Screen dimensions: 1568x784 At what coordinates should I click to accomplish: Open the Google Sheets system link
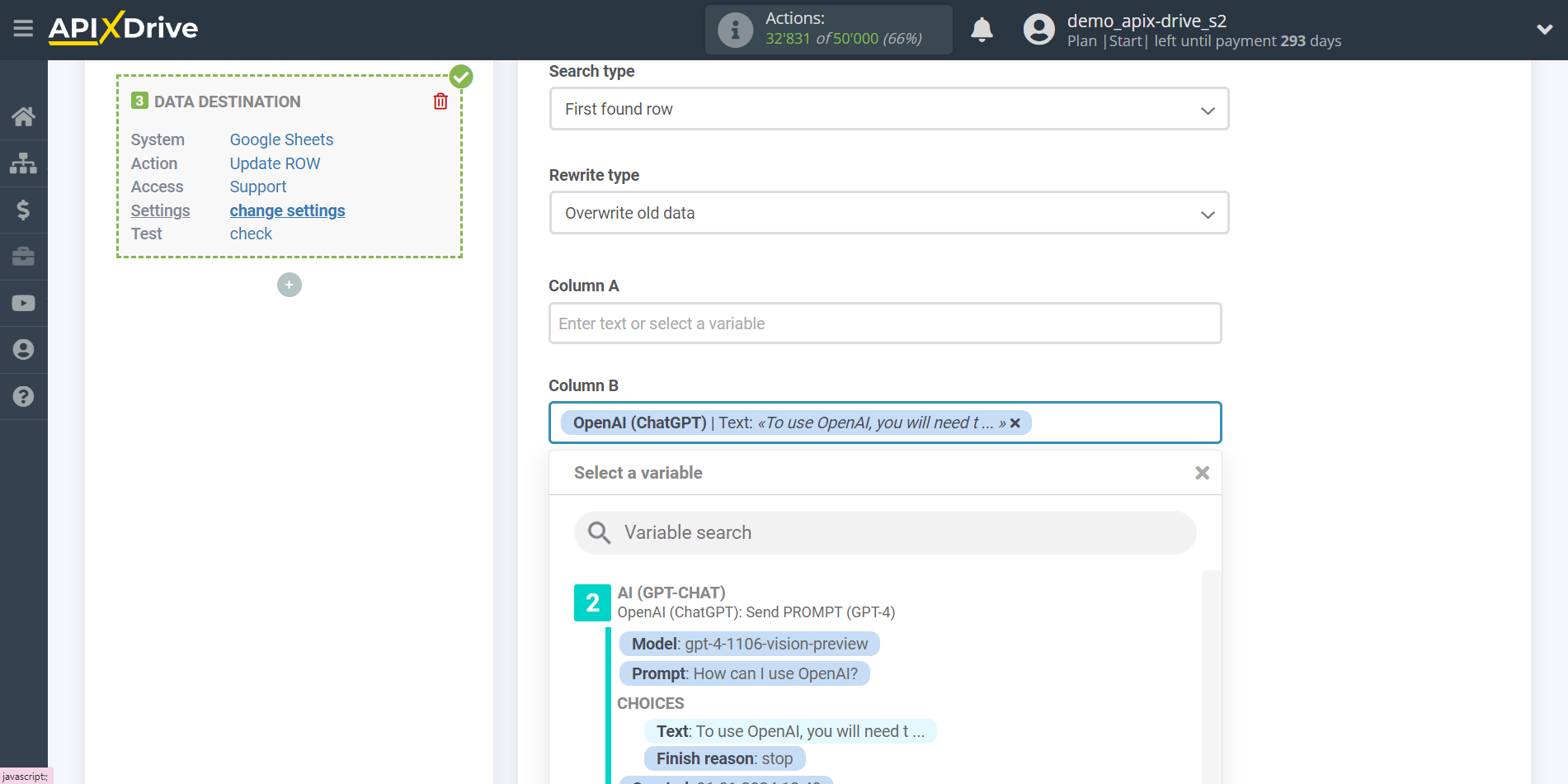tap(281, 139)
